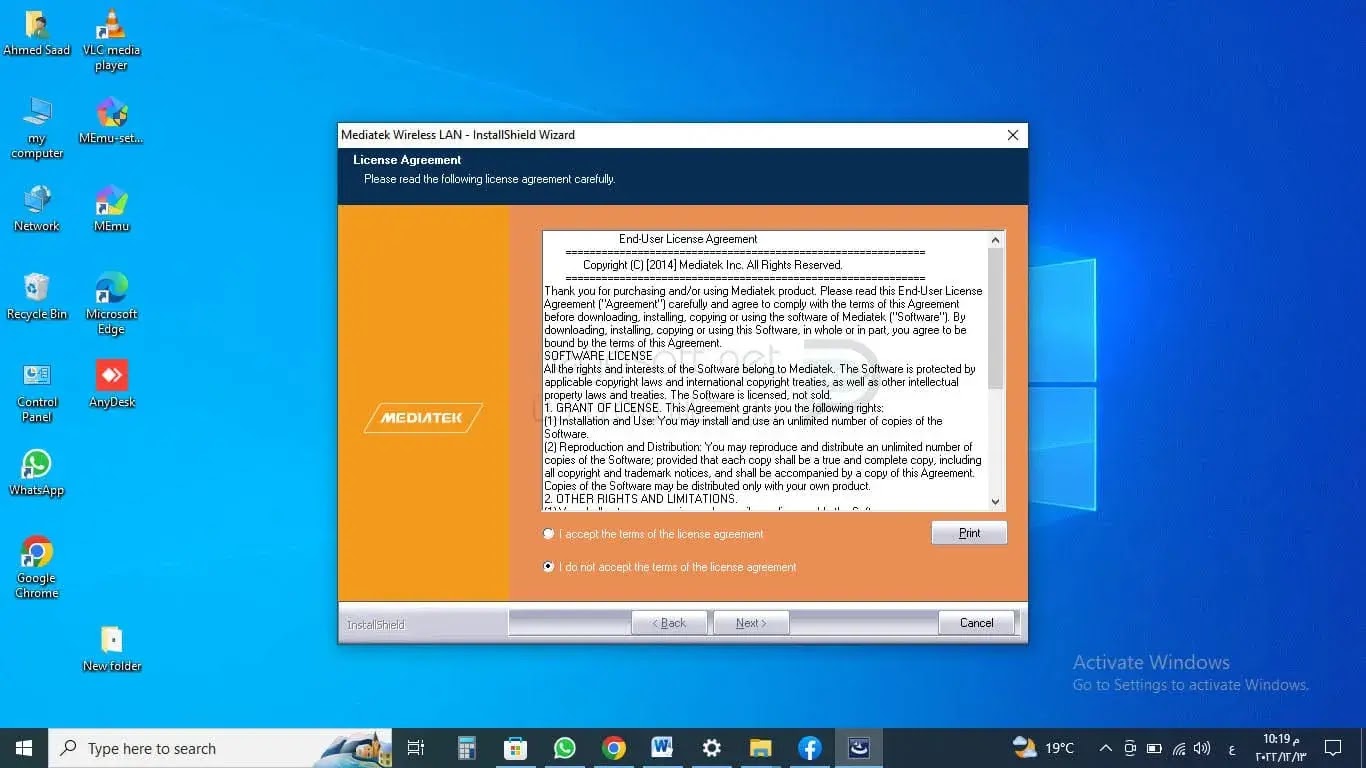1366x768 pixels.
Task: Click the Meet Now tray icon
Action: [1130, 748]
